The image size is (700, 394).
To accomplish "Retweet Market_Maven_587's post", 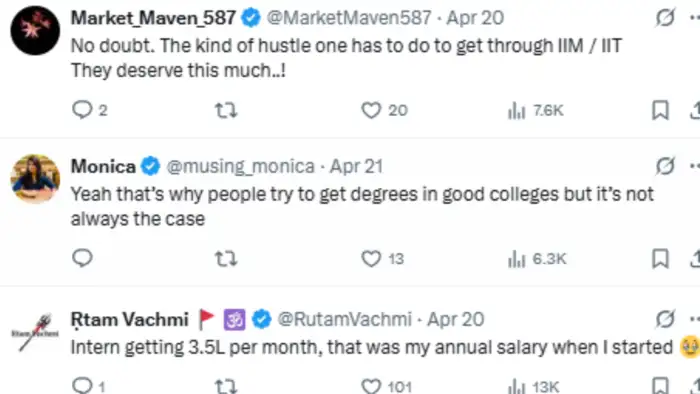I will tap(226, 110).
